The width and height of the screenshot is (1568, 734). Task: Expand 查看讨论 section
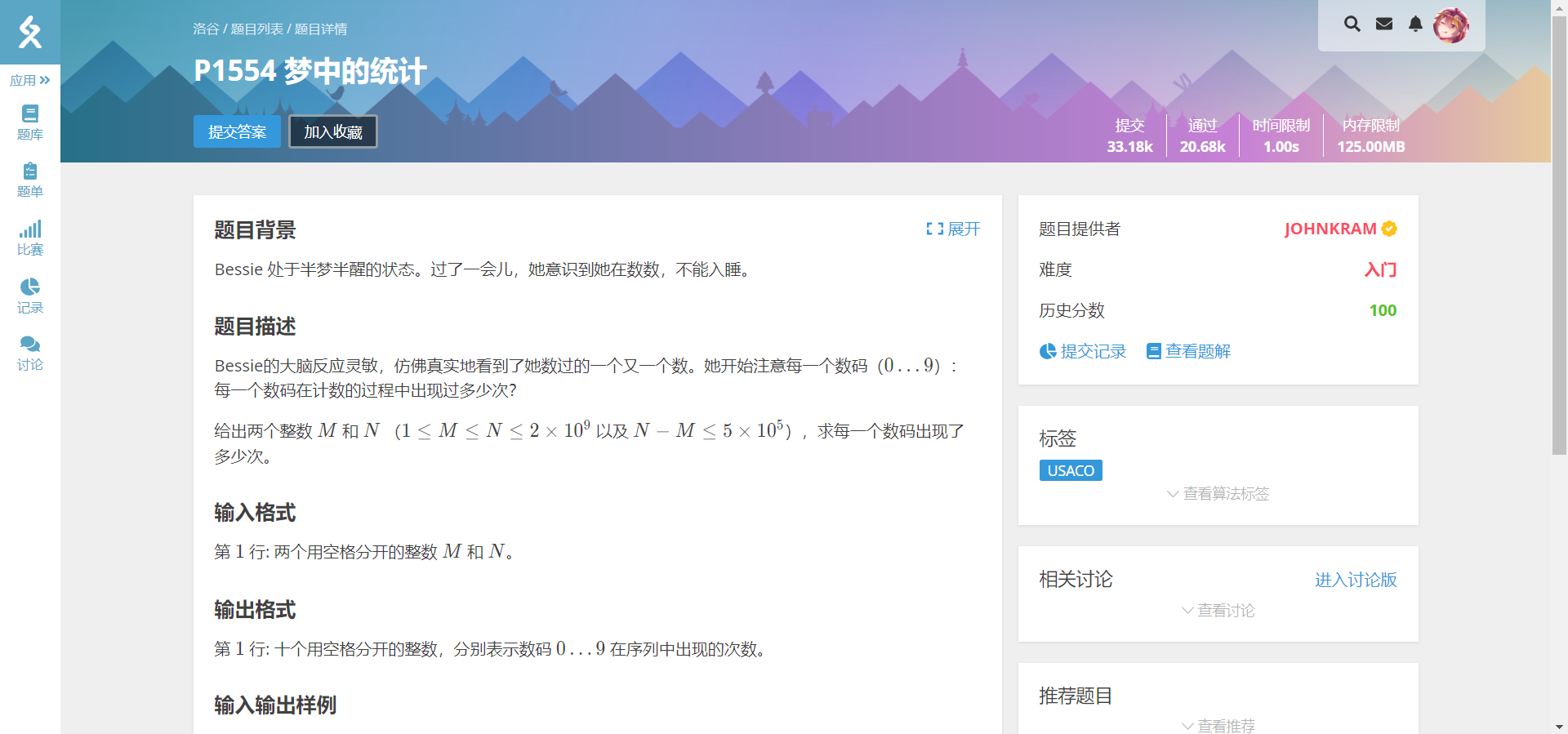click(1218, 611)
